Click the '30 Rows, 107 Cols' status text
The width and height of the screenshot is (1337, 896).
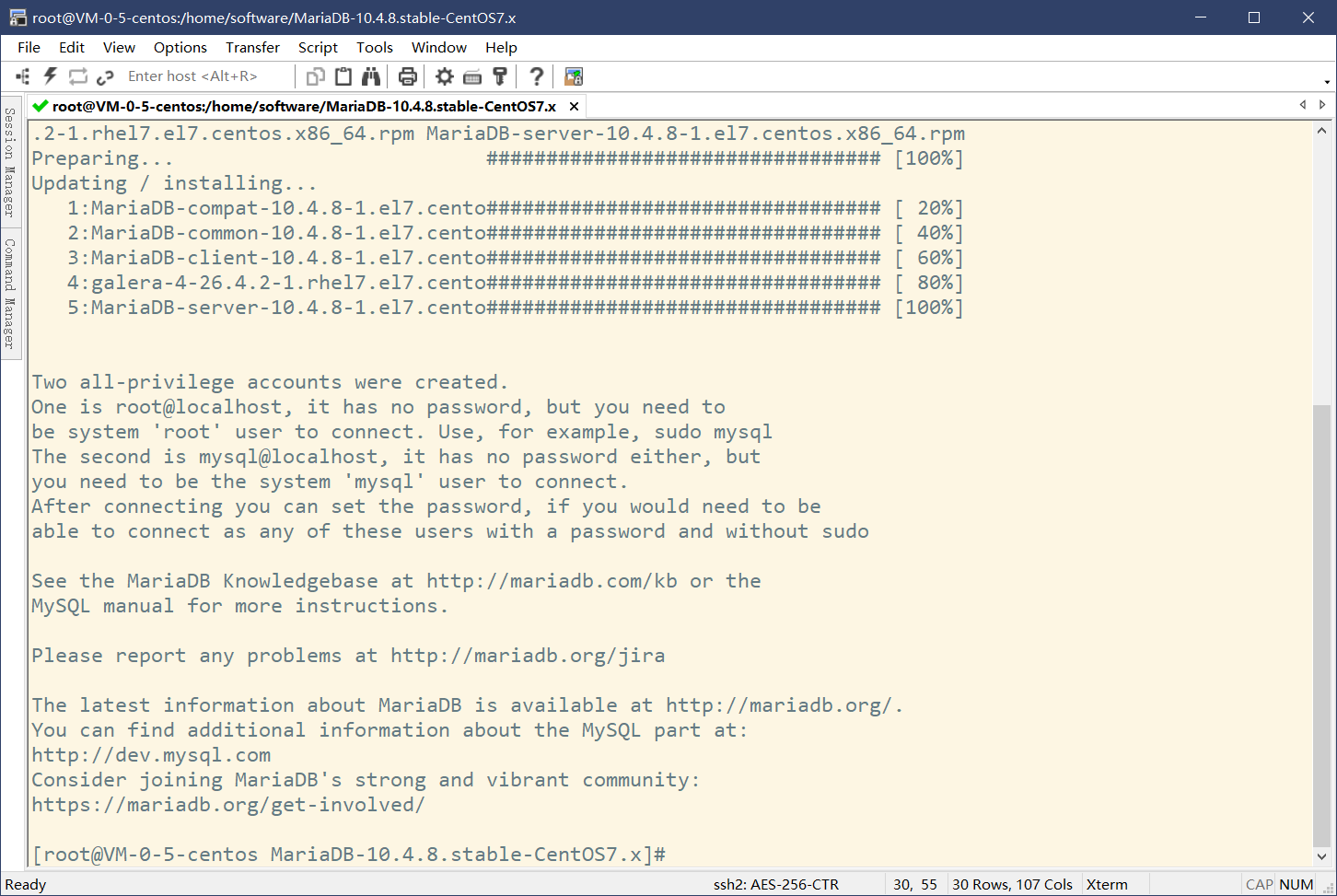[1012, 885]
